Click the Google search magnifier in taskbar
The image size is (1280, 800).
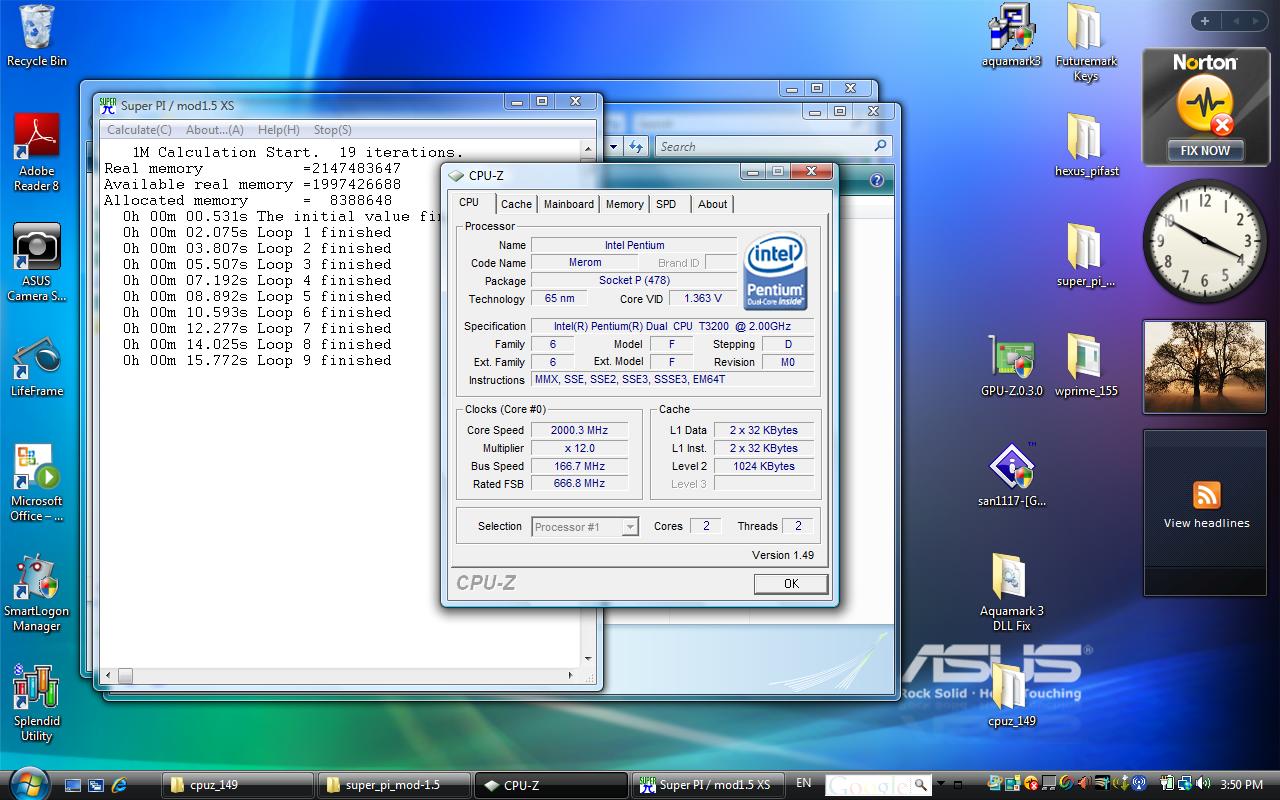coord(921,785)
